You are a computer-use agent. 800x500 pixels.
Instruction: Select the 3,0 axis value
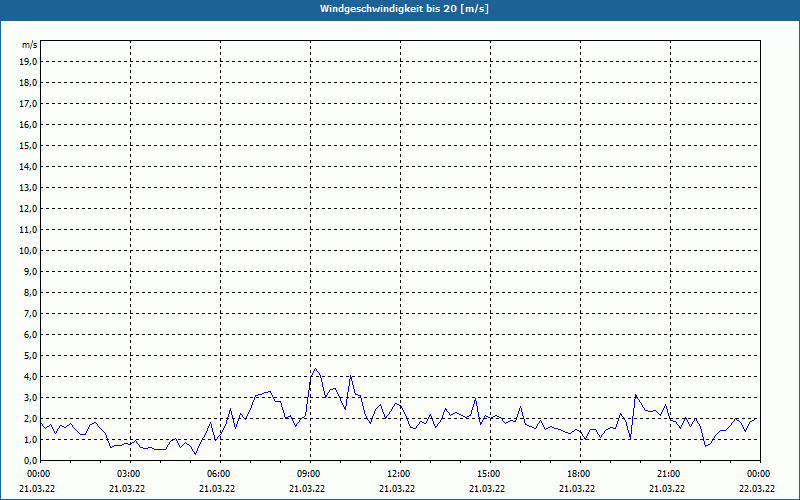(30, 397)
